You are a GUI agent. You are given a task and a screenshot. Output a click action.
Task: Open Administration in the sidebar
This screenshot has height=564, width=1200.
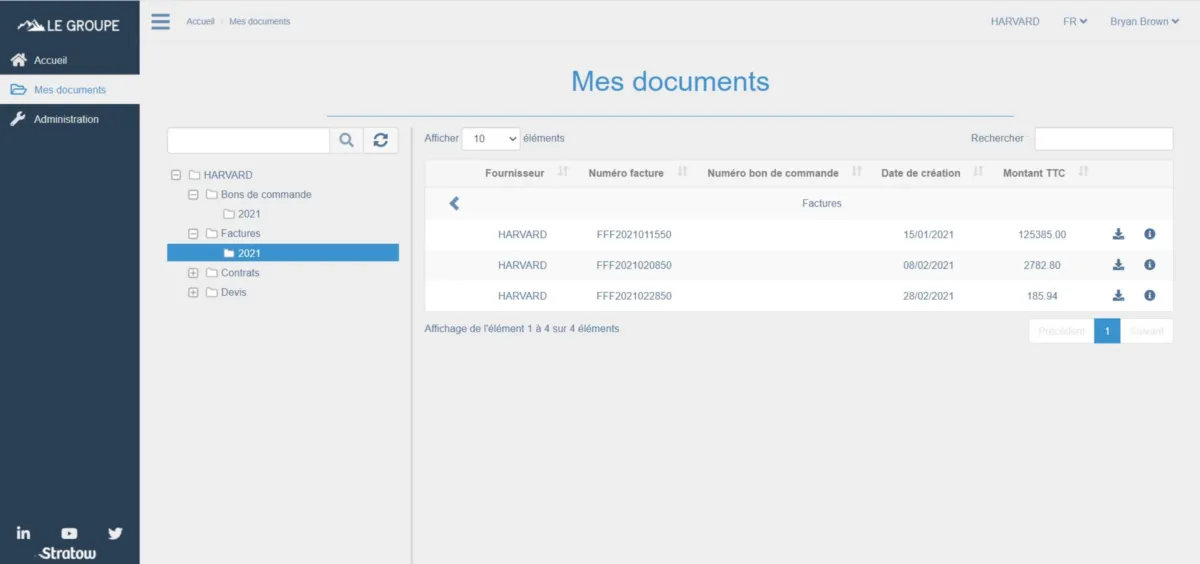(x=66, y=119)
